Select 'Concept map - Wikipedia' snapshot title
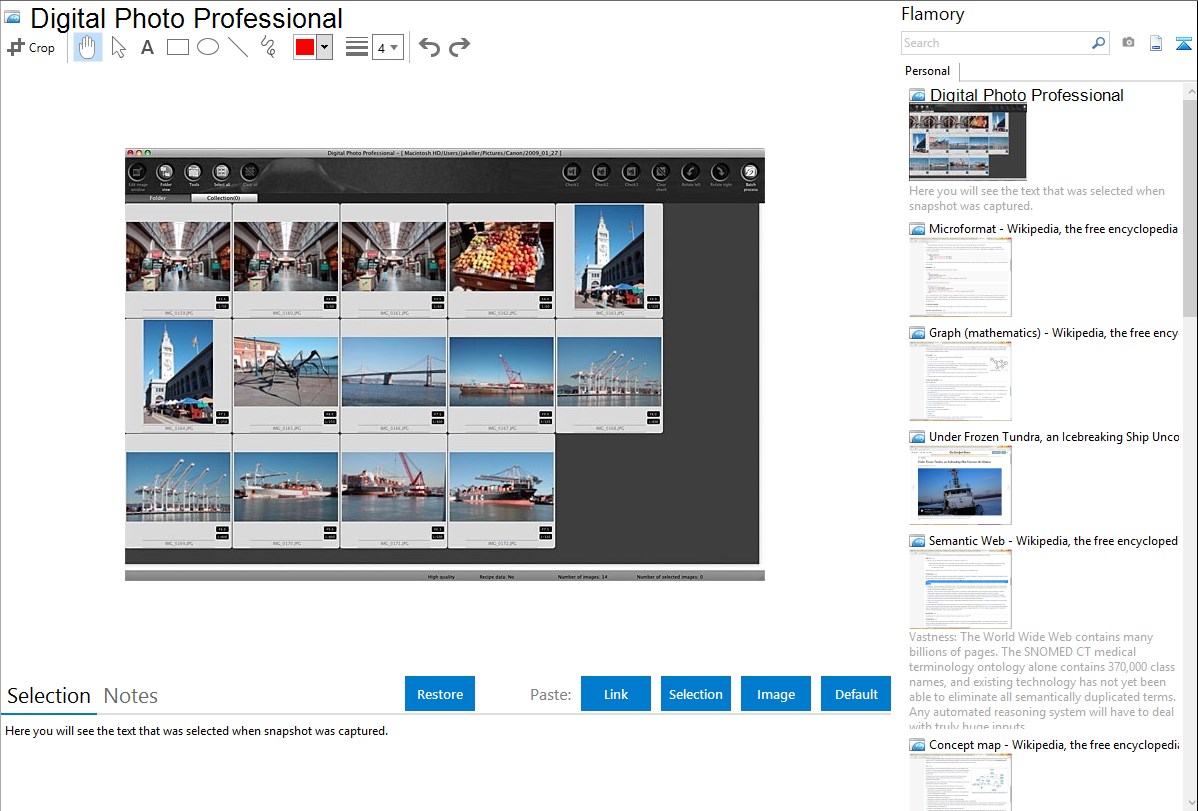1198x811 pixels. click(x=1054, y=744)
